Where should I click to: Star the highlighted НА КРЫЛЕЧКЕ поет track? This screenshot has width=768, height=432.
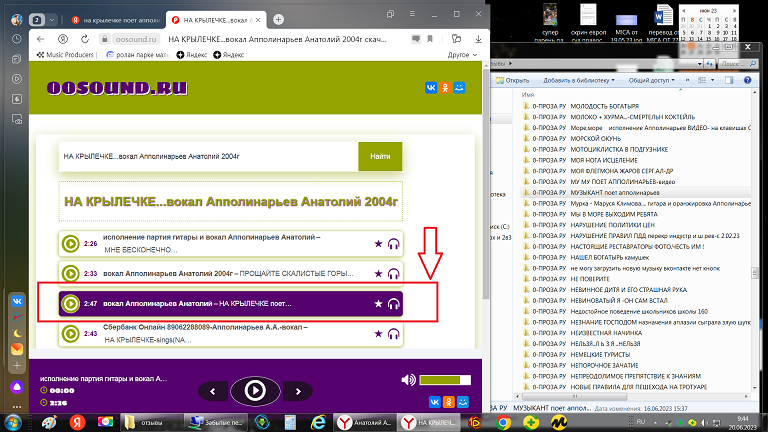tap(378, 304)
